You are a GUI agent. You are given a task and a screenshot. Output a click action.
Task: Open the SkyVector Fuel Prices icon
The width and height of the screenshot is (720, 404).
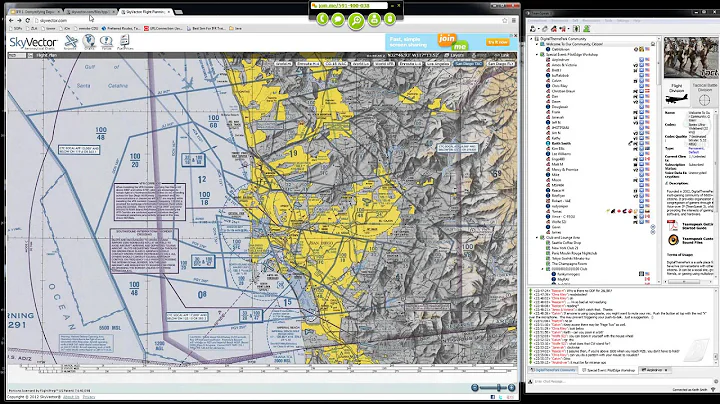click(124, 42)
